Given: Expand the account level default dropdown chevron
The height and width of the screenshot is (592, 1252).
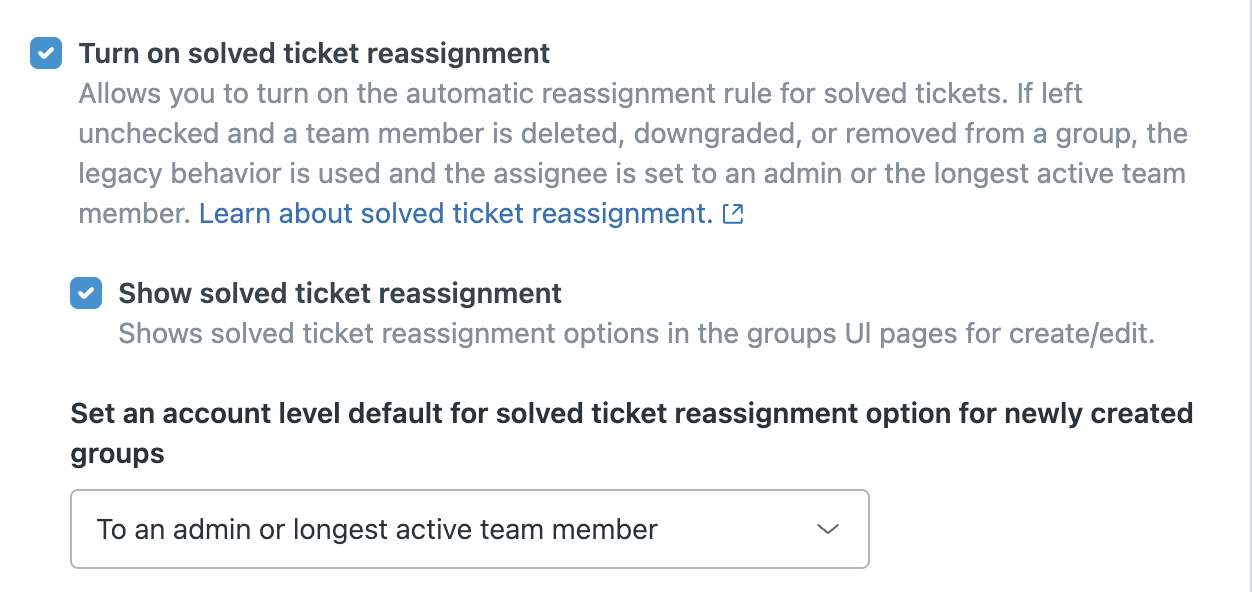Looking at the screenshot, I should [828, 529].
